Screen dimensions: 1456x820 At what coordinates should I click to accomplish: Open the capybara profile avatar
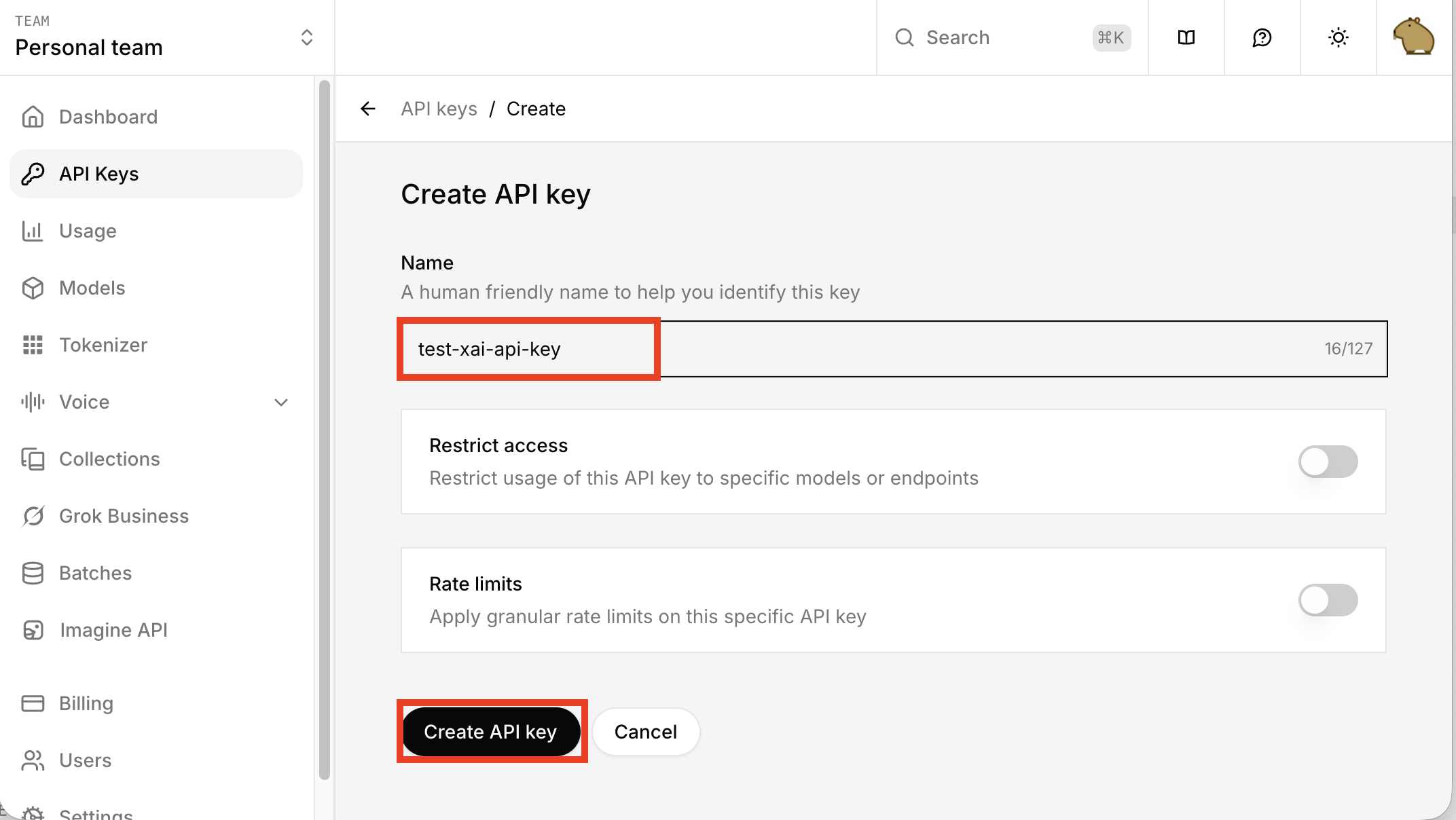[x=1413, y=37]
